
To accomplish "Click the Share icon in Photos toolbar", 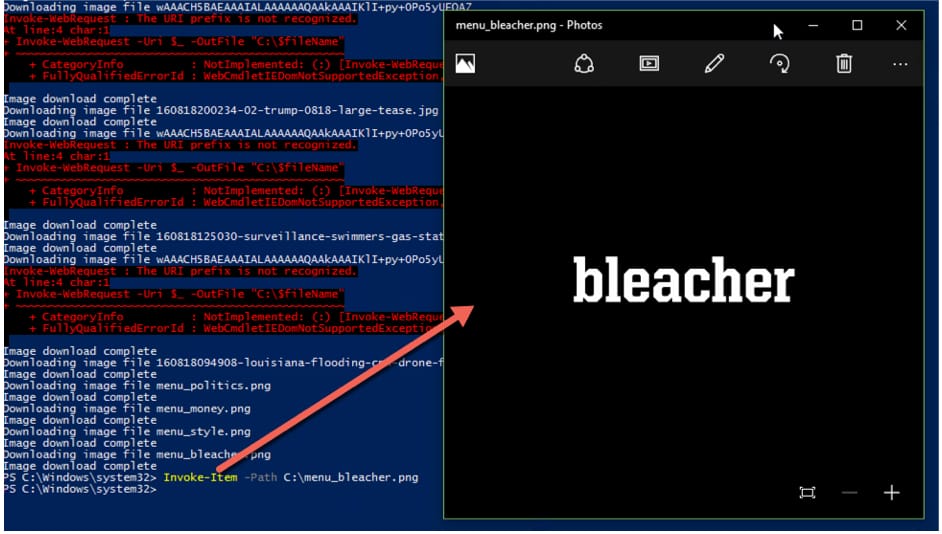I will pos(584,64).
